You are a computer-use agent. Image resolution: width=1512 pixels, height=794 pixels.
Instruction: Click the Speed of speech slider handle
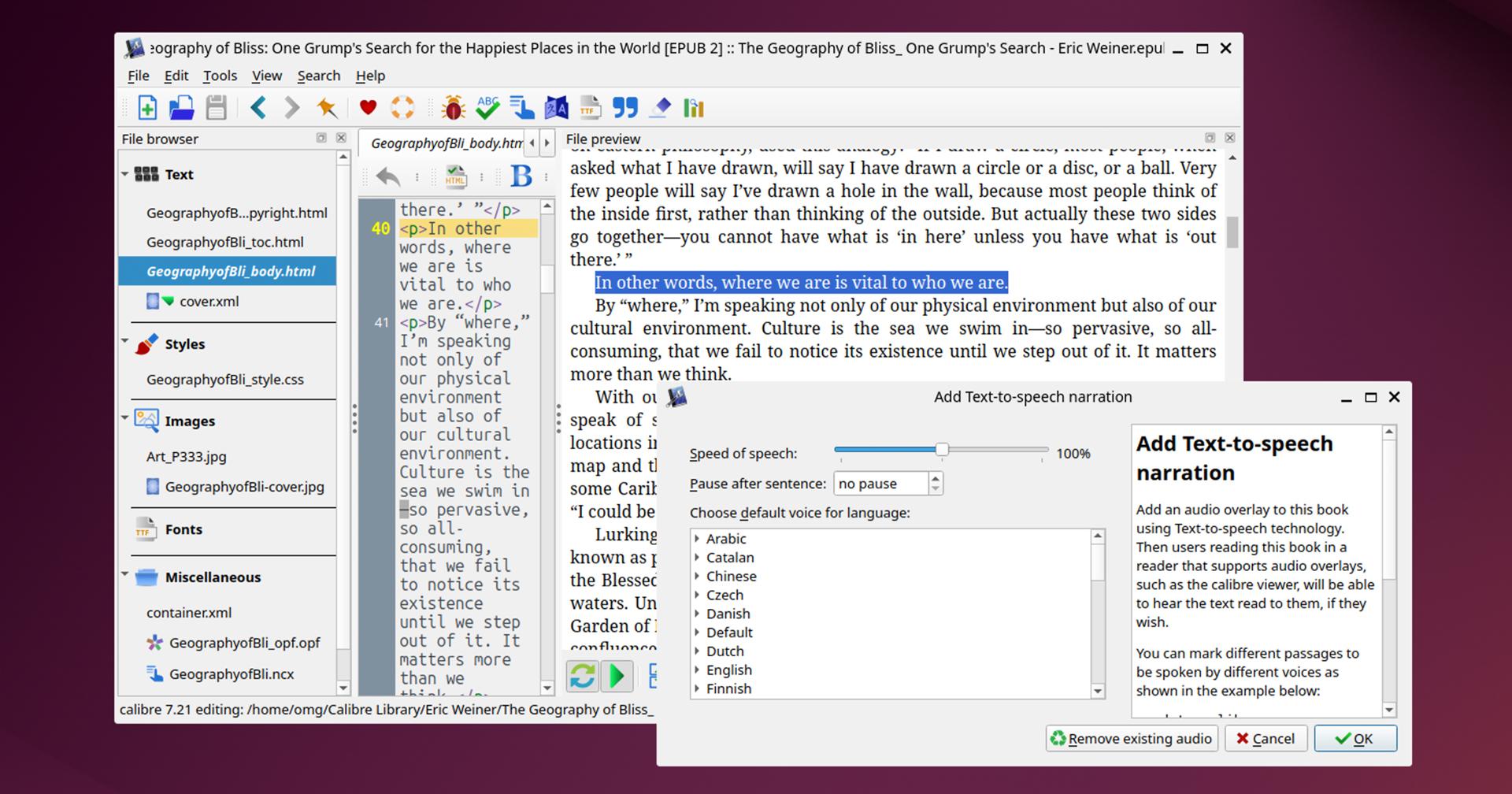(942, 450)
